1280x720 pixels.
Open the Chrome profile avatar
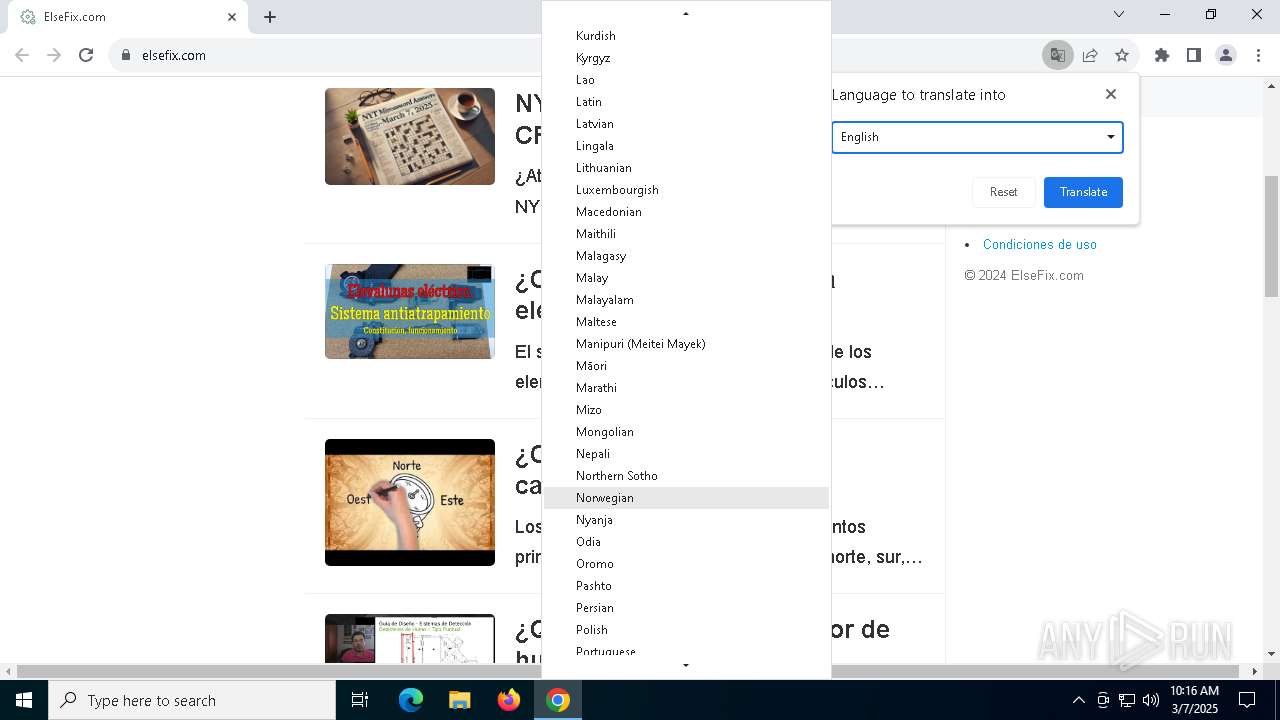1226,55
